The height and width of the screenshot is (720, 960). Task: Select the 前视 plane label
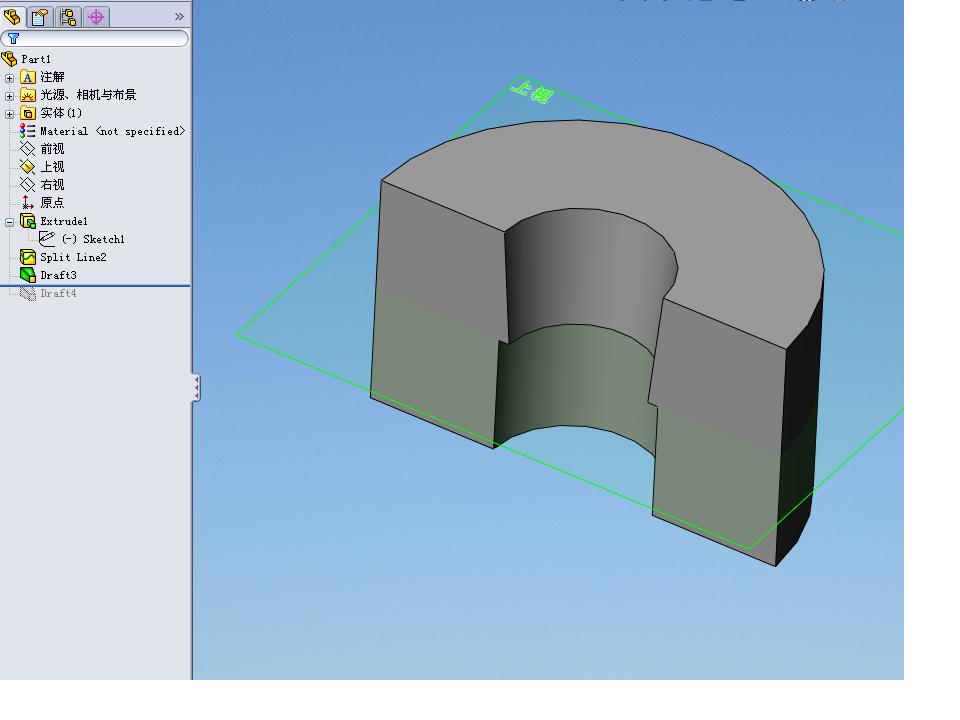[x=52, y=149]
